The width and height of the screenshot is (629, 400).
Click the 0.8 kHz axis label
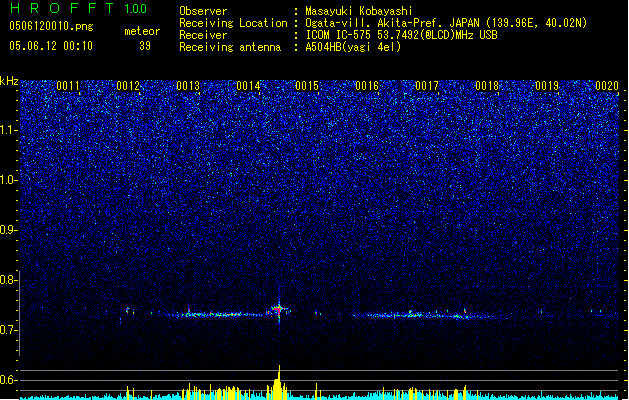point(8,280)
